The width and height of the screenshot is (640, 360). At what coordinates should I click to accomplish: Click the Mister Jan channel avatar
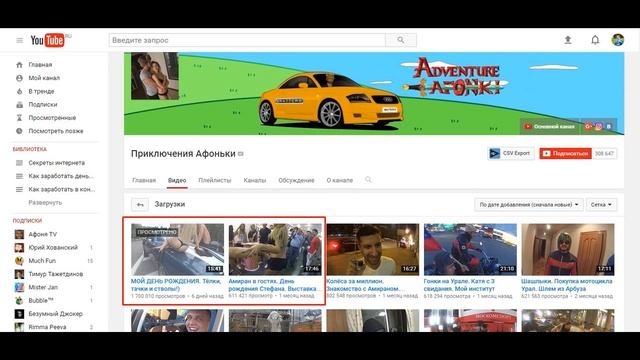(x=19, y=287)
